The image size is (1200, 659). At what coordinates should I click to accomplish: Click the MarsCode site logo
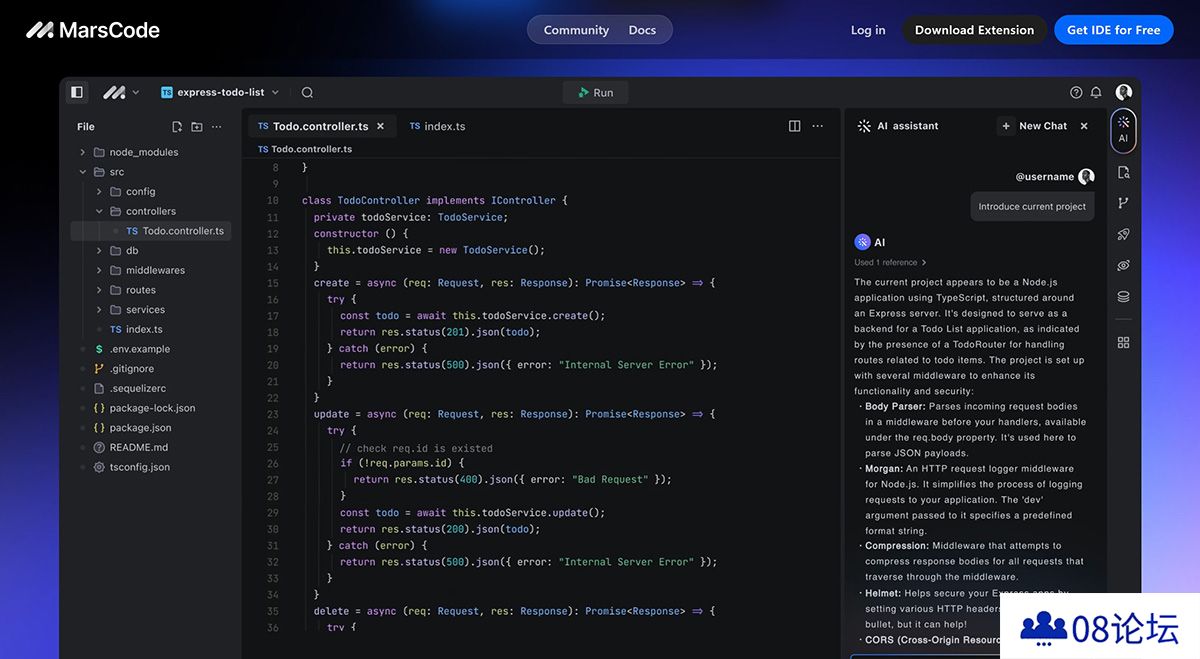point(93,30)
